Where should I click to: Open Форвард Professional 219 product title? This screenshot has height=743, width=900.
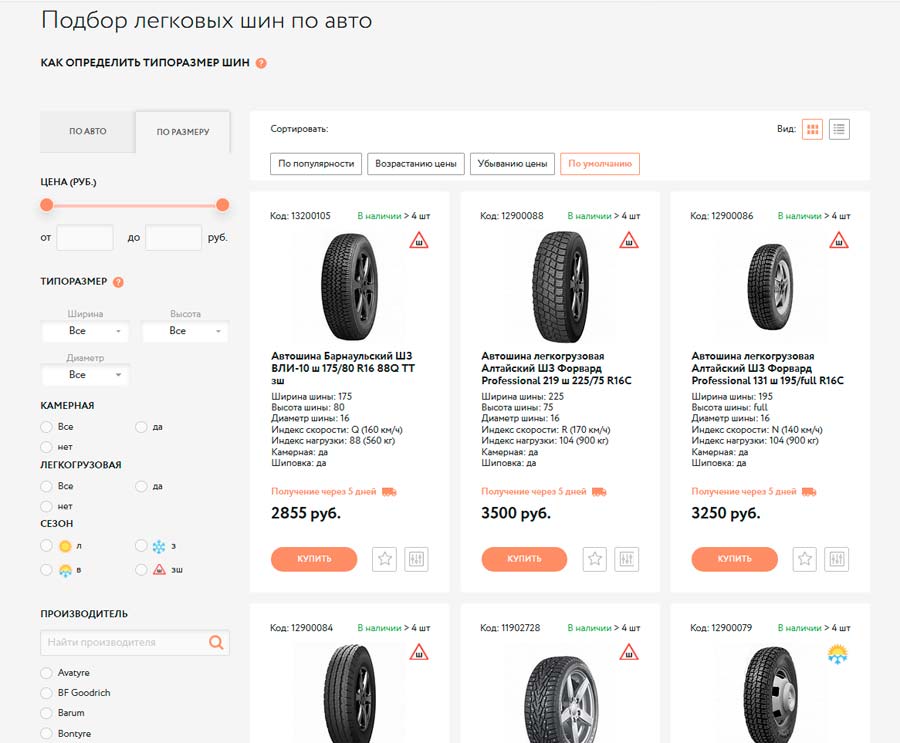[556, 368]
